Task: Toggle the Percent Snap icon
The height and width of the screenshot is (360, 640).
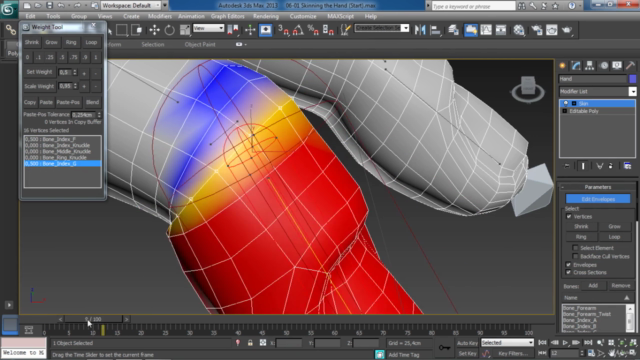Action: (313, 30)
